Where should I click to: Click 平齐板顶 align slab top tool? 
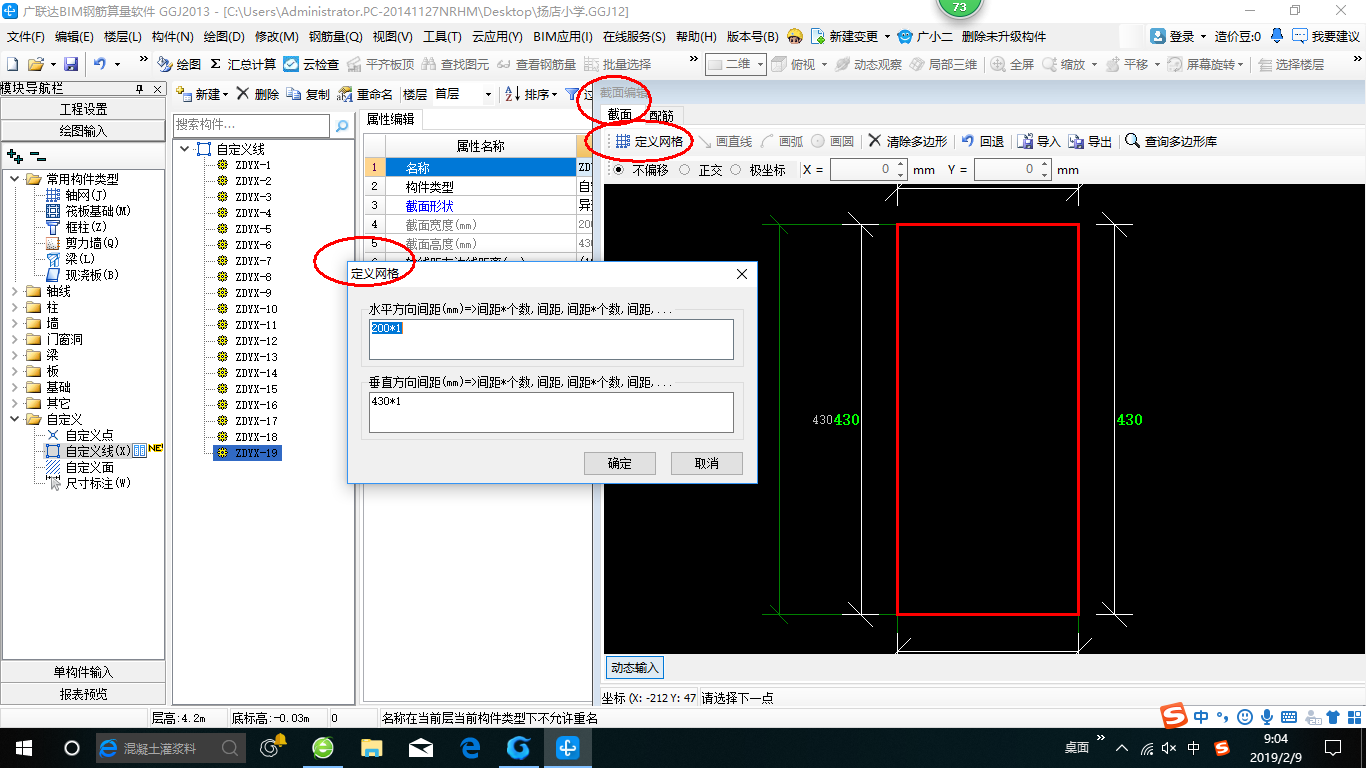(x=381, y=64)
